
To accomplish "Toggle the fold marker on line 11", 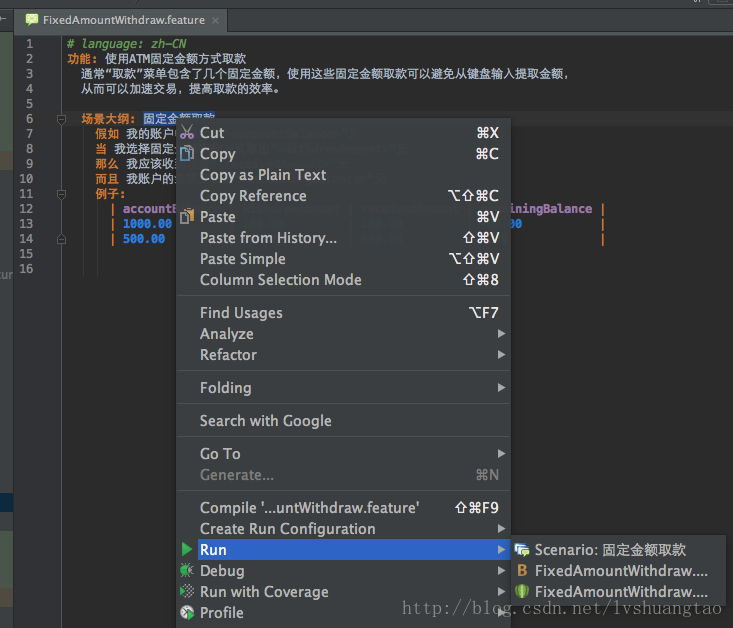I will coord(61,194).
